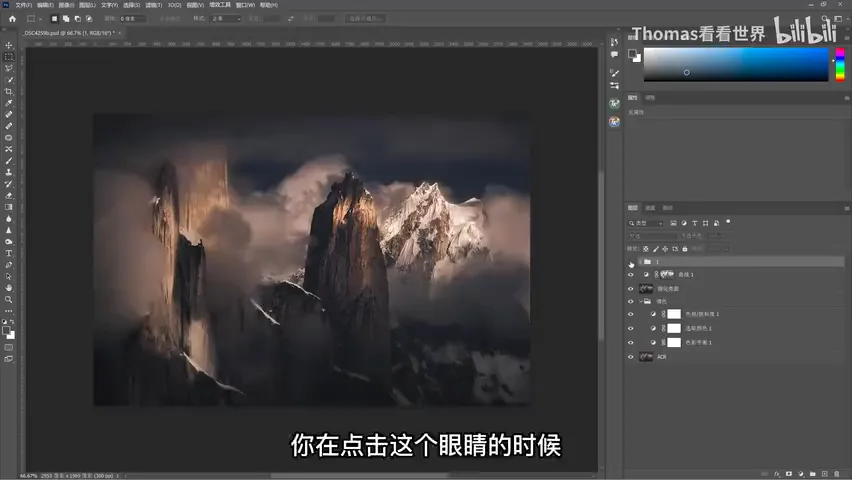The image size is (852, 480).
Task: Toggle visibility of 色相/饱和度 1 layer
Action: (631, 314)
